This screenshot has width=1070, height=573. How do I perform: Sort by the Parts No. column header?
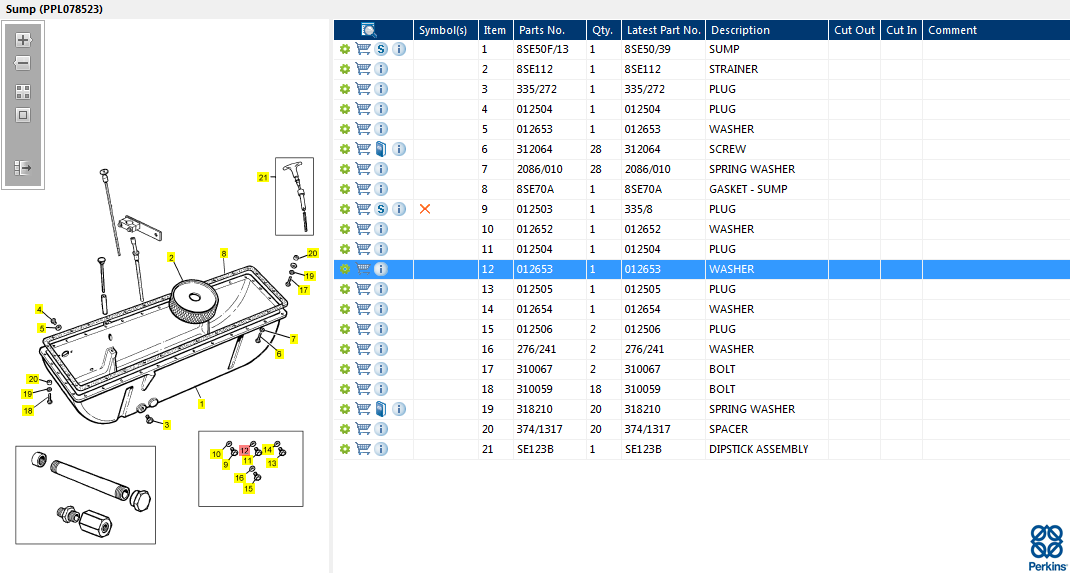coord(542,30)
